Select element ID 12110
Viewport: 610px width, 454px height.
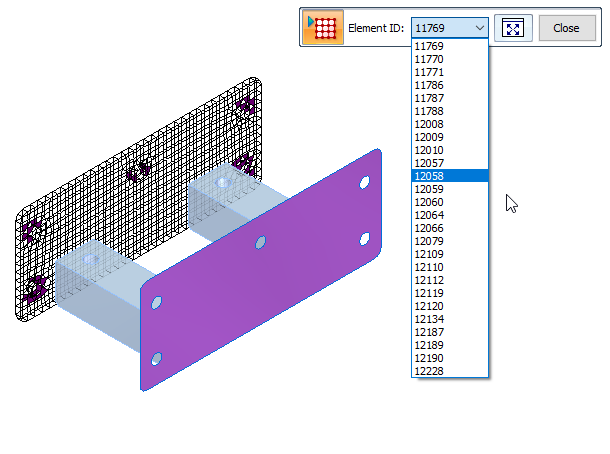[x=450, y=267]
